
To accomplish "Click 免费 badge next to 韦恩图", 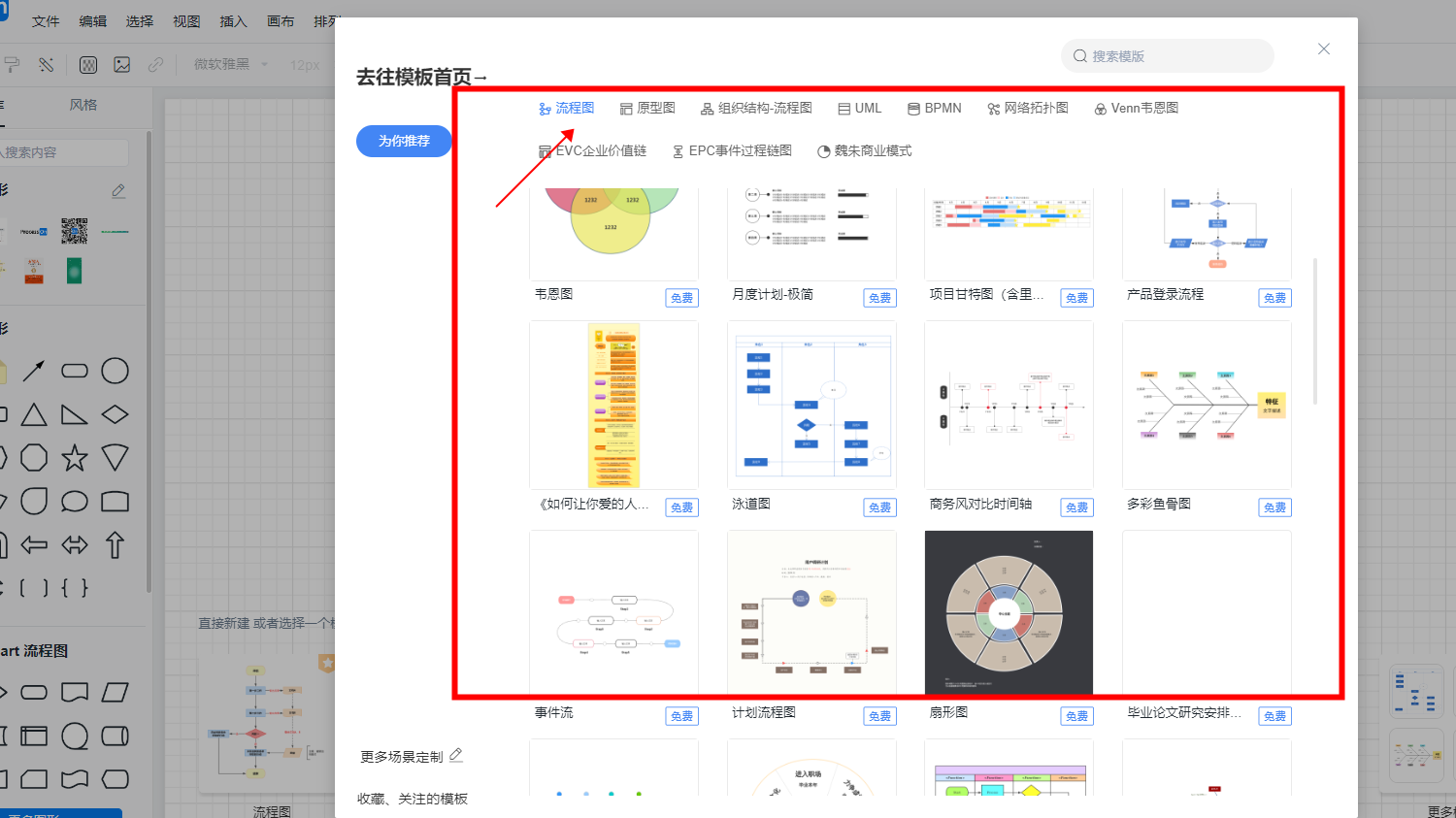I will coord(682,298).
